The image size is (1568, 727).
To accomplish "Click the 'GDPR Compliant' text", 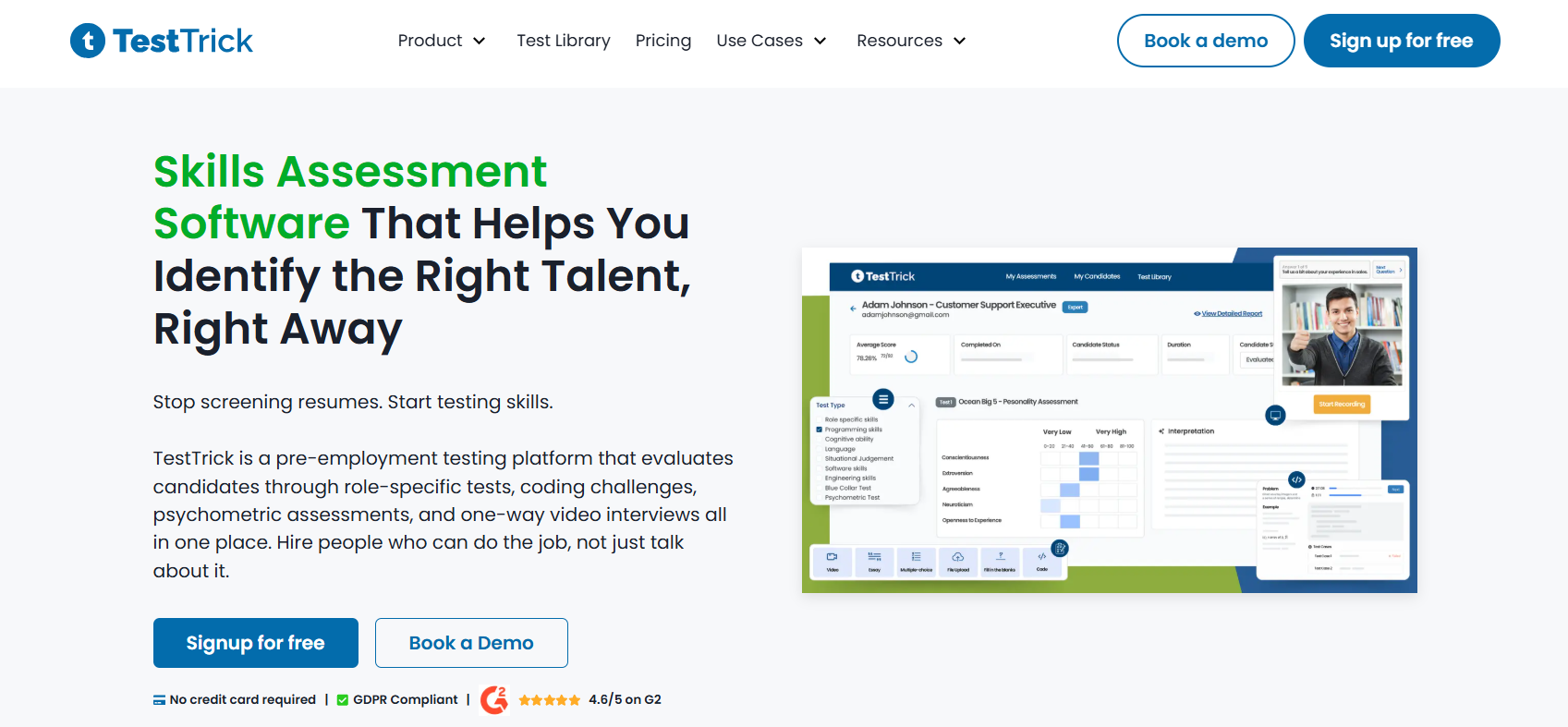I will (406, 699).
